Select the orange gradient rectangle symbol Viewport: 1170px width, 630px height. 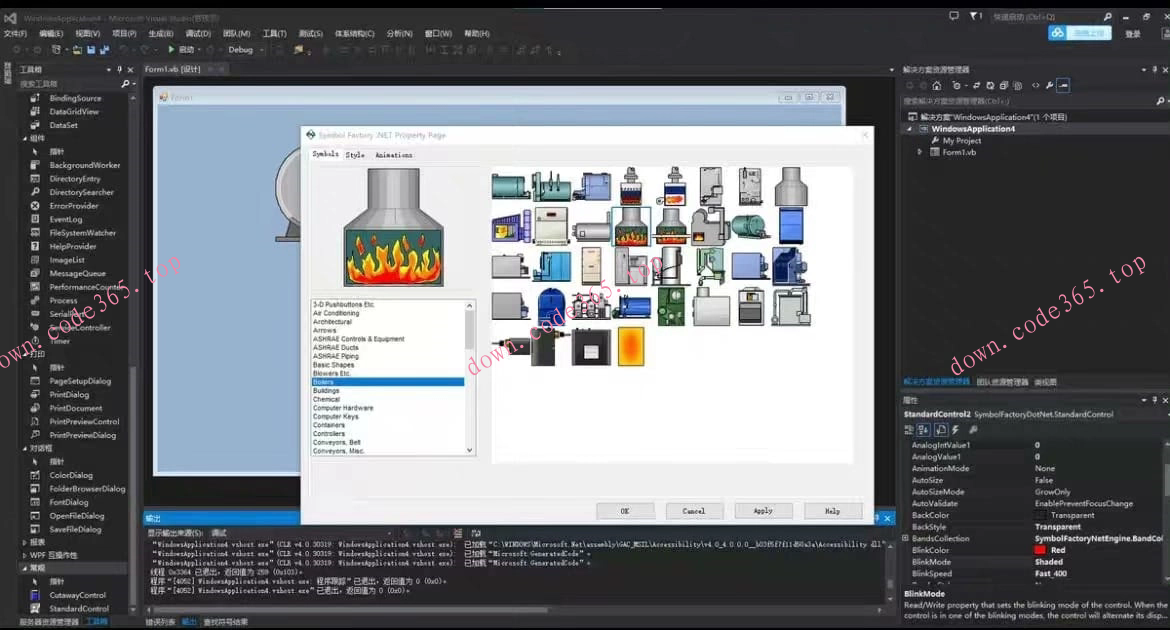click(x=631, y=346)
